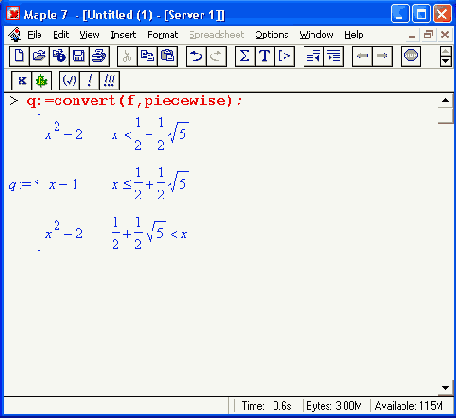
Task: Click in the q:=convert(f,piecewise) input line
Action: pos(135,100)
